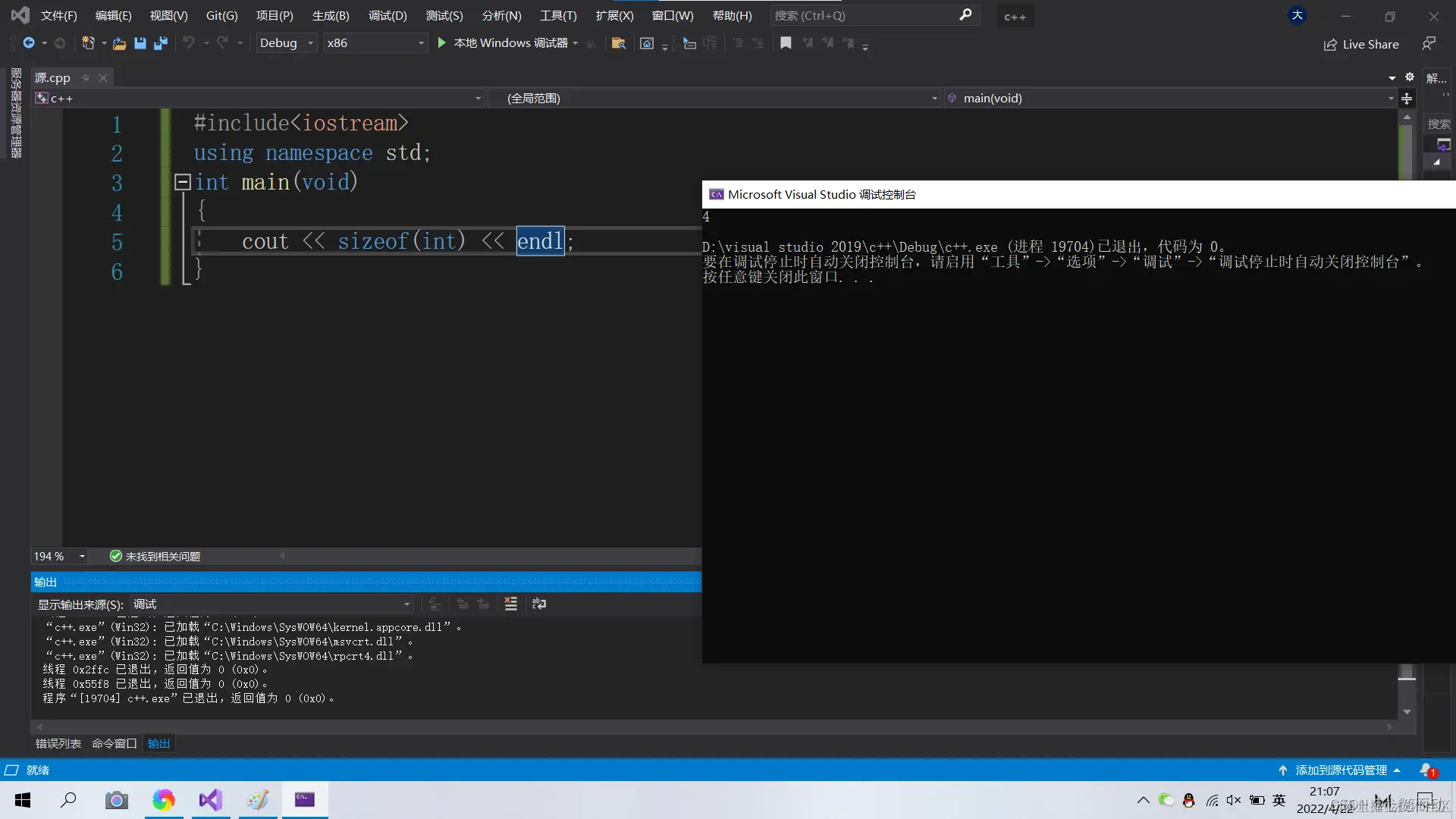Open notifications bell in status bar

pos(1427,770)
